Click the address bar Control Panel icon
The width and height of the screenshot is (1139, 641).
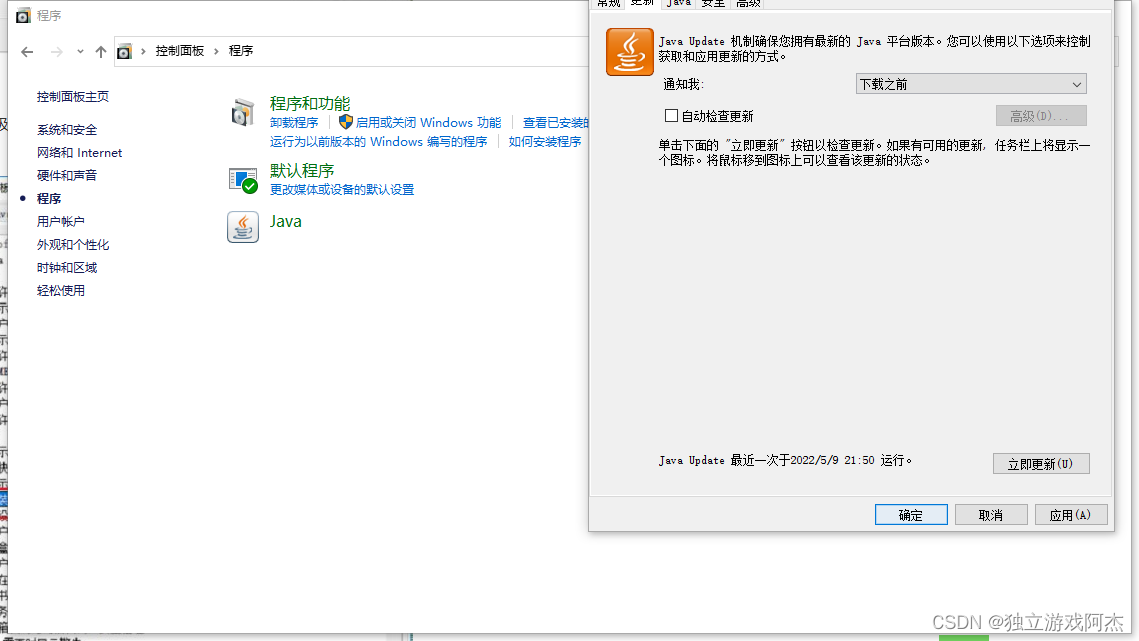tap(124, 52)
